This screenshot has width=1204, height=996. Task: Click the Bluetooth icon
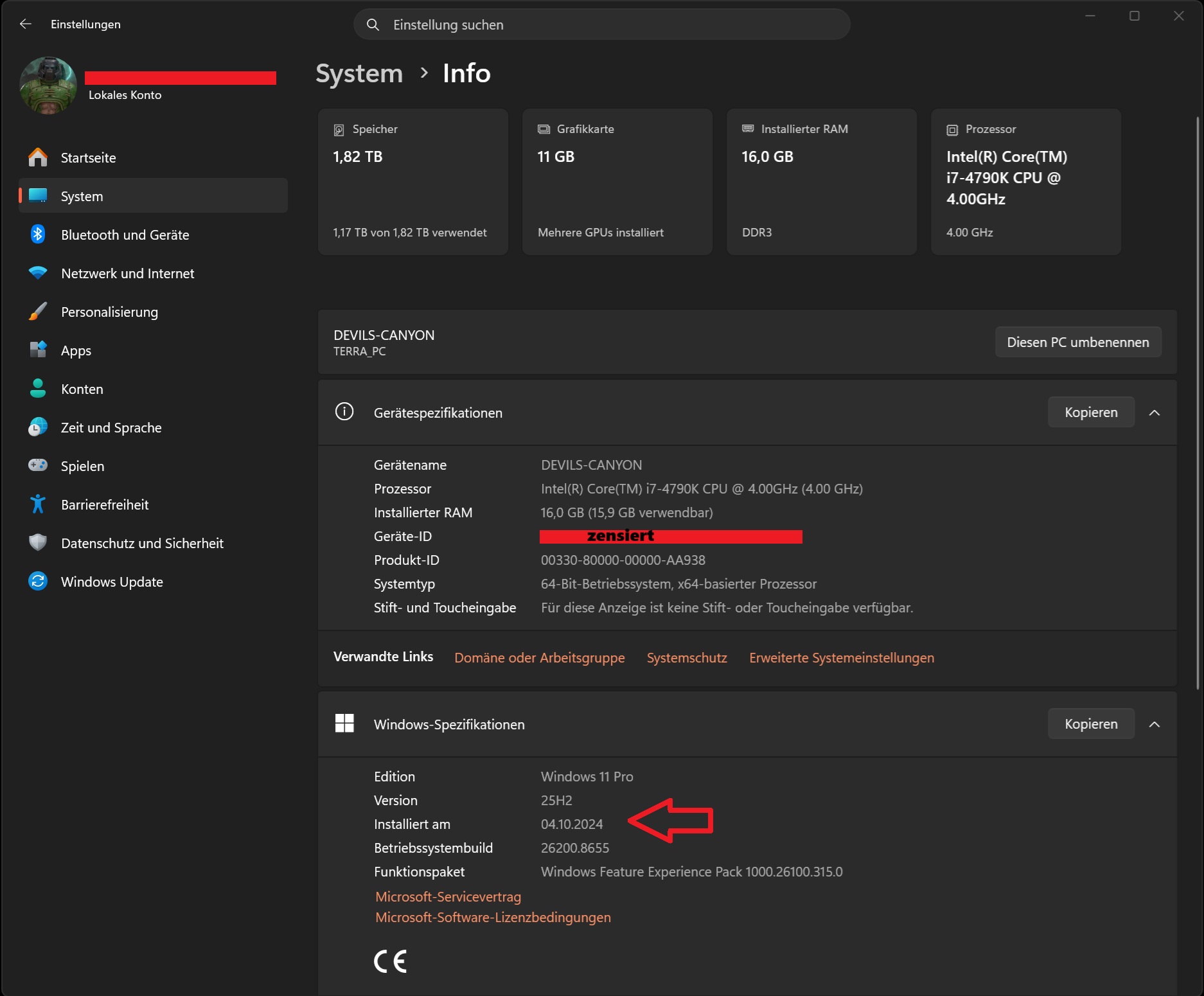coord(38,235)
